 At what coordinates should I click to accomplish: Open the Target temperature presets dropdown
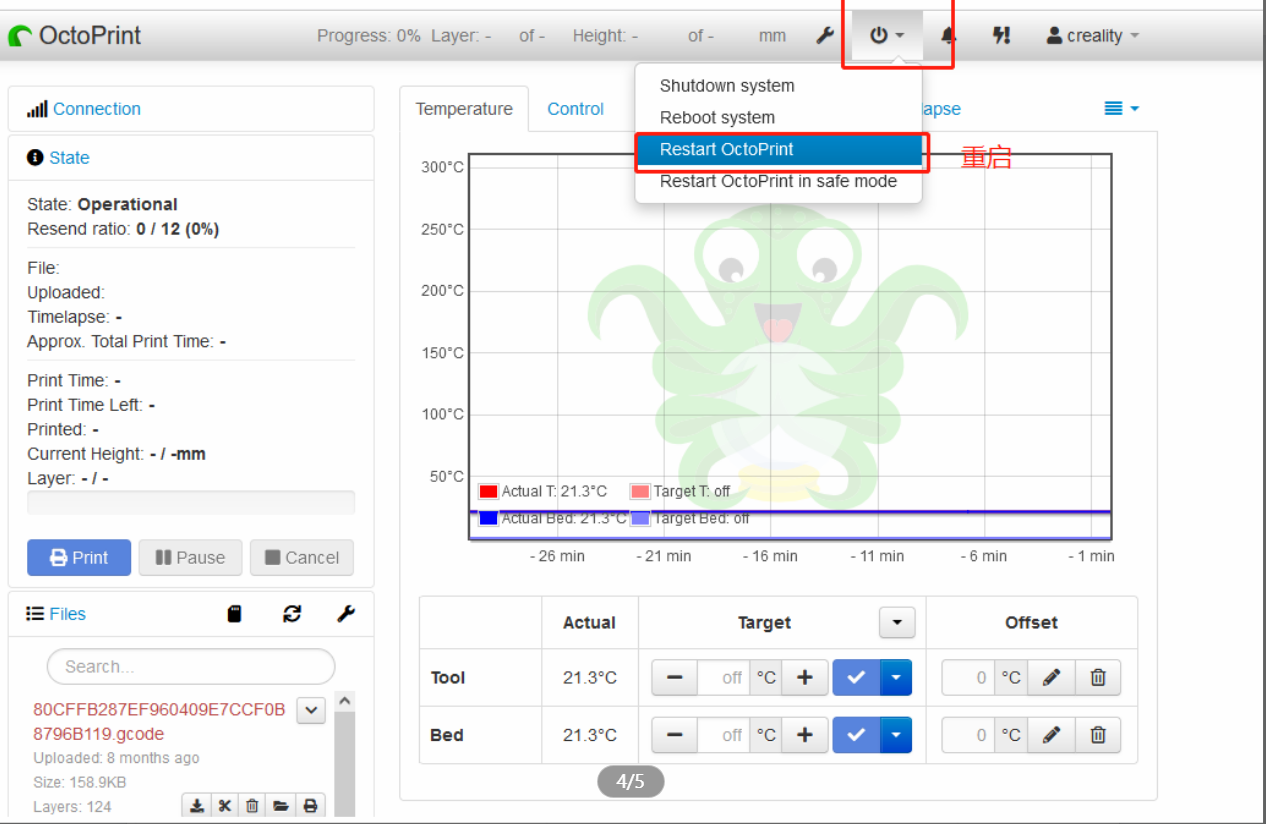tap(896, 622)
